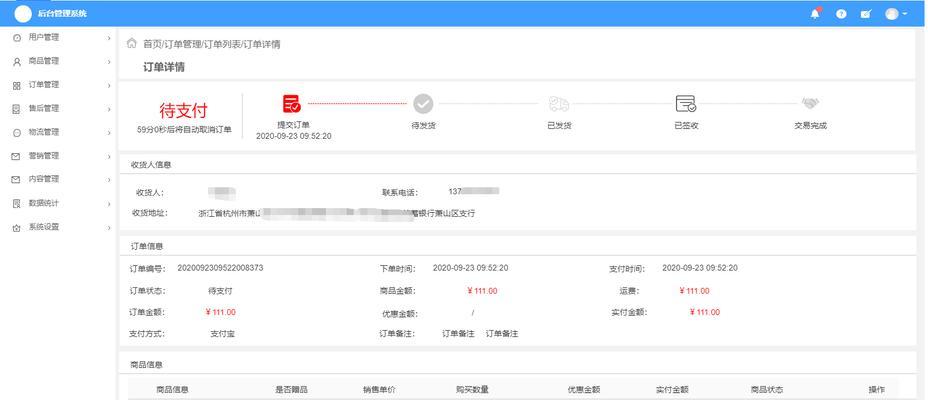Click the 运费 ￥111.00 value
This screenshot has height=400, width=928.
[x=694, y=291]
